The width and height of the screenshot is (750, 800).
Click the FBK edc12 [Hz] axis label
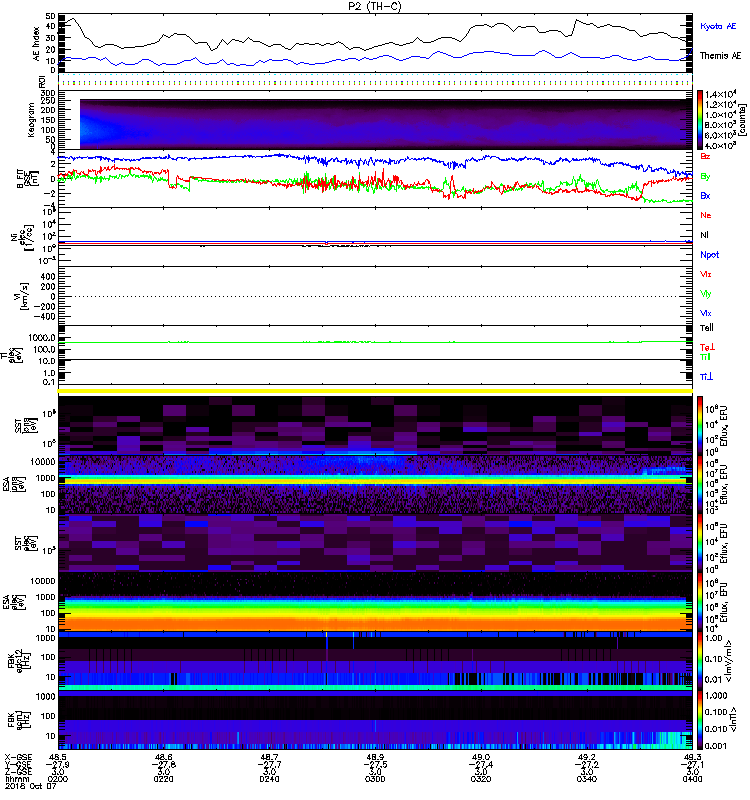[x=21, y=661]
